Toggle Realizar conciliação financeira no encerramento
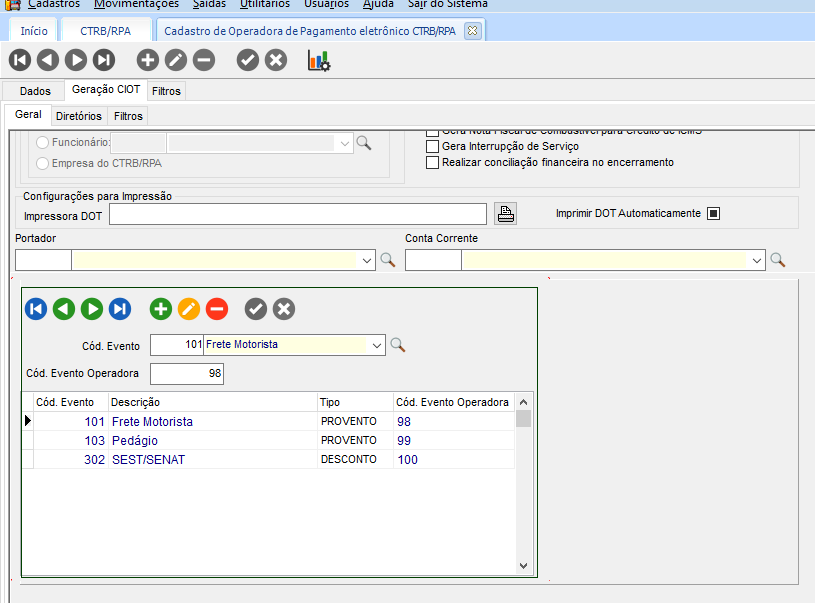The height and width of the screenshot is (603, 815). click(x=432, y=162)
